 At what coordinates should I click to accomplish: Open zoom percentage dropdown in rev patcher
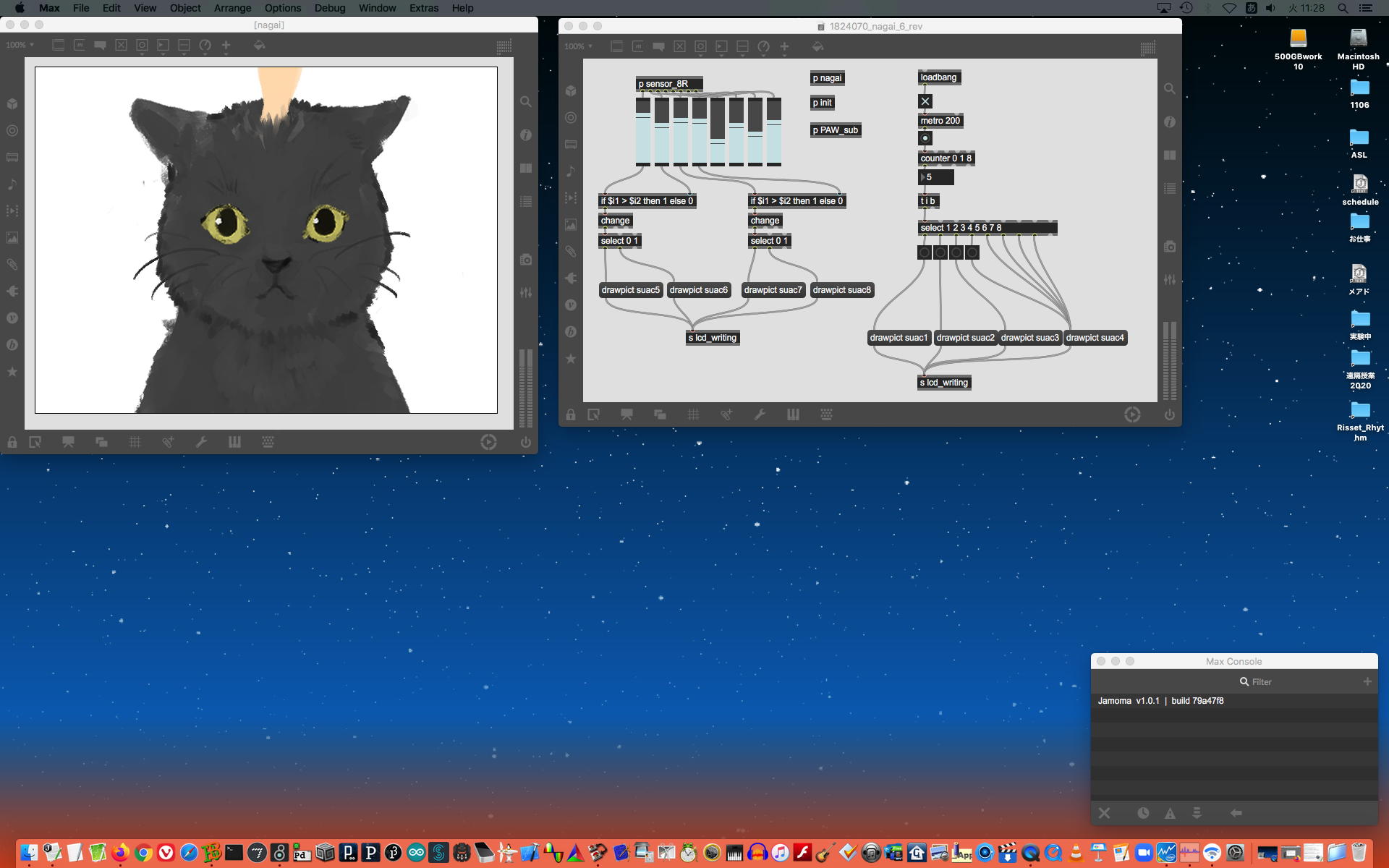[578, 46]
